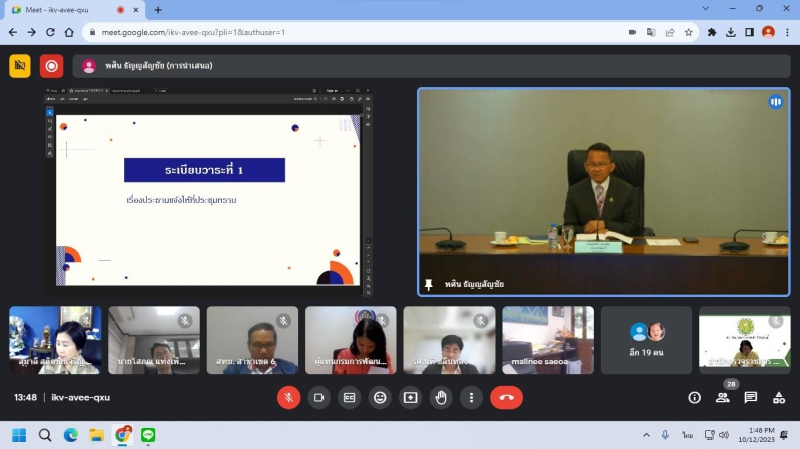
Task: Open the LINE app from the taskbar
Action: click(x=148, y=435)
